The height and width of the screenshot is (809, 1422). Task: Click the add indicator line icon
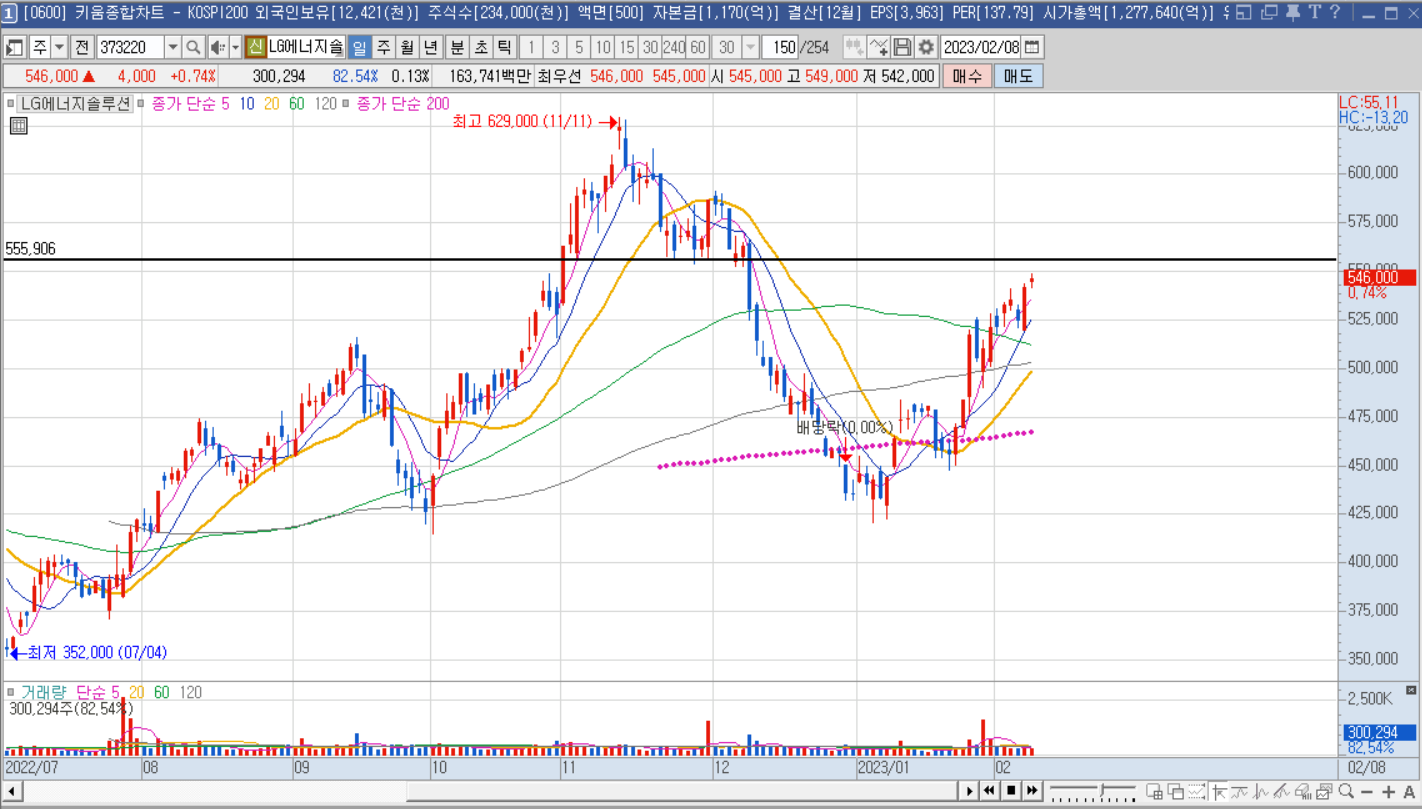878,47
